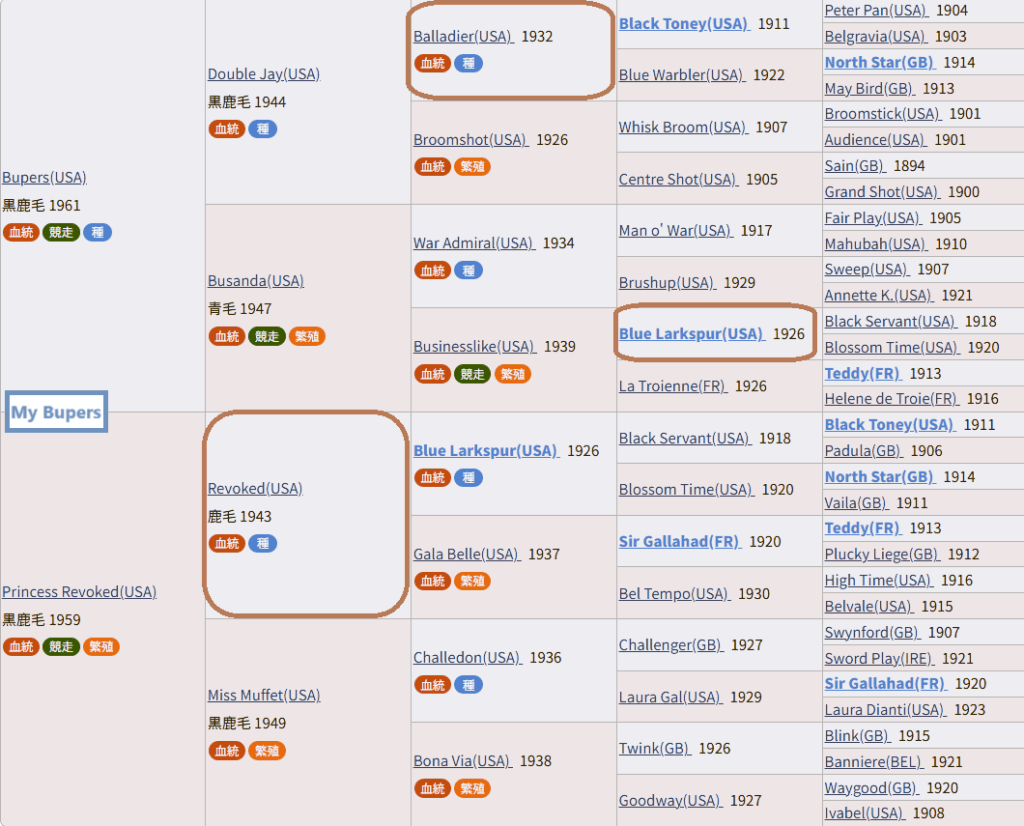Click the 繁殖 badge under Busanda(USA)
Screen dimensions: 1024x826
click(306, 336)
